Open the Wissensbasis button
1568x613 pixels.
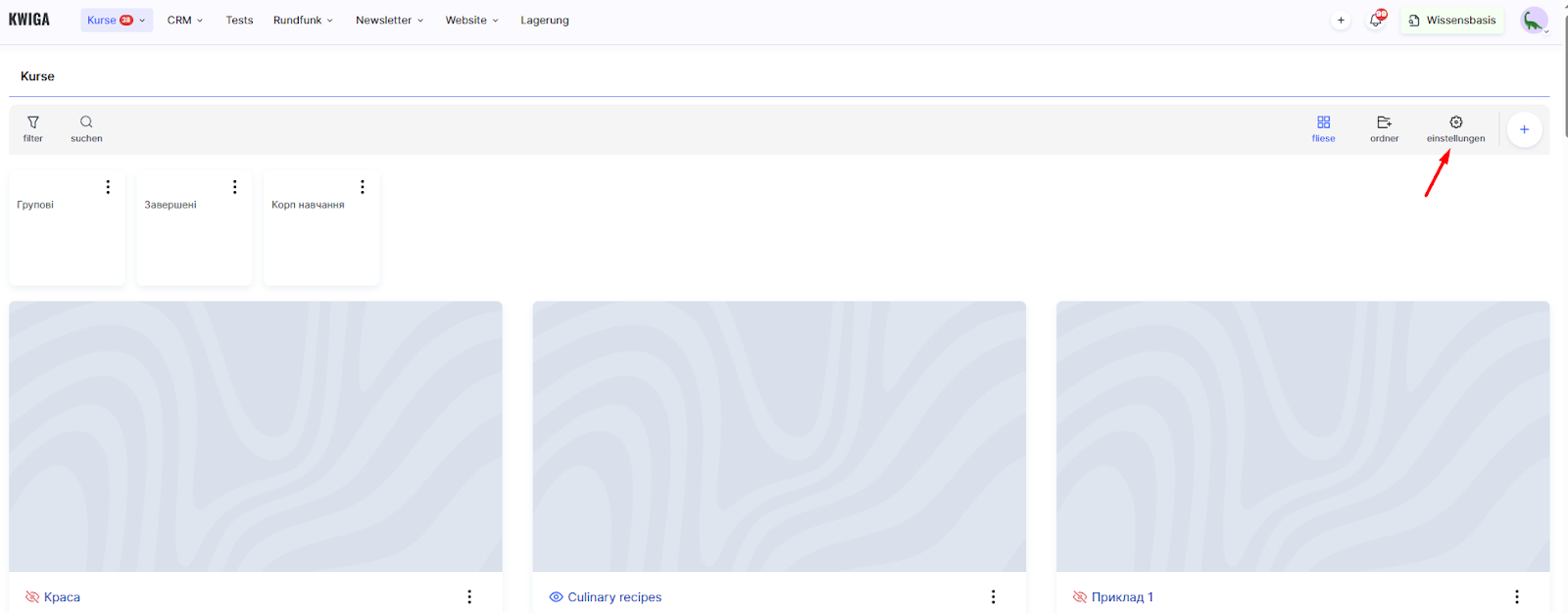(x=1451, y=20)
